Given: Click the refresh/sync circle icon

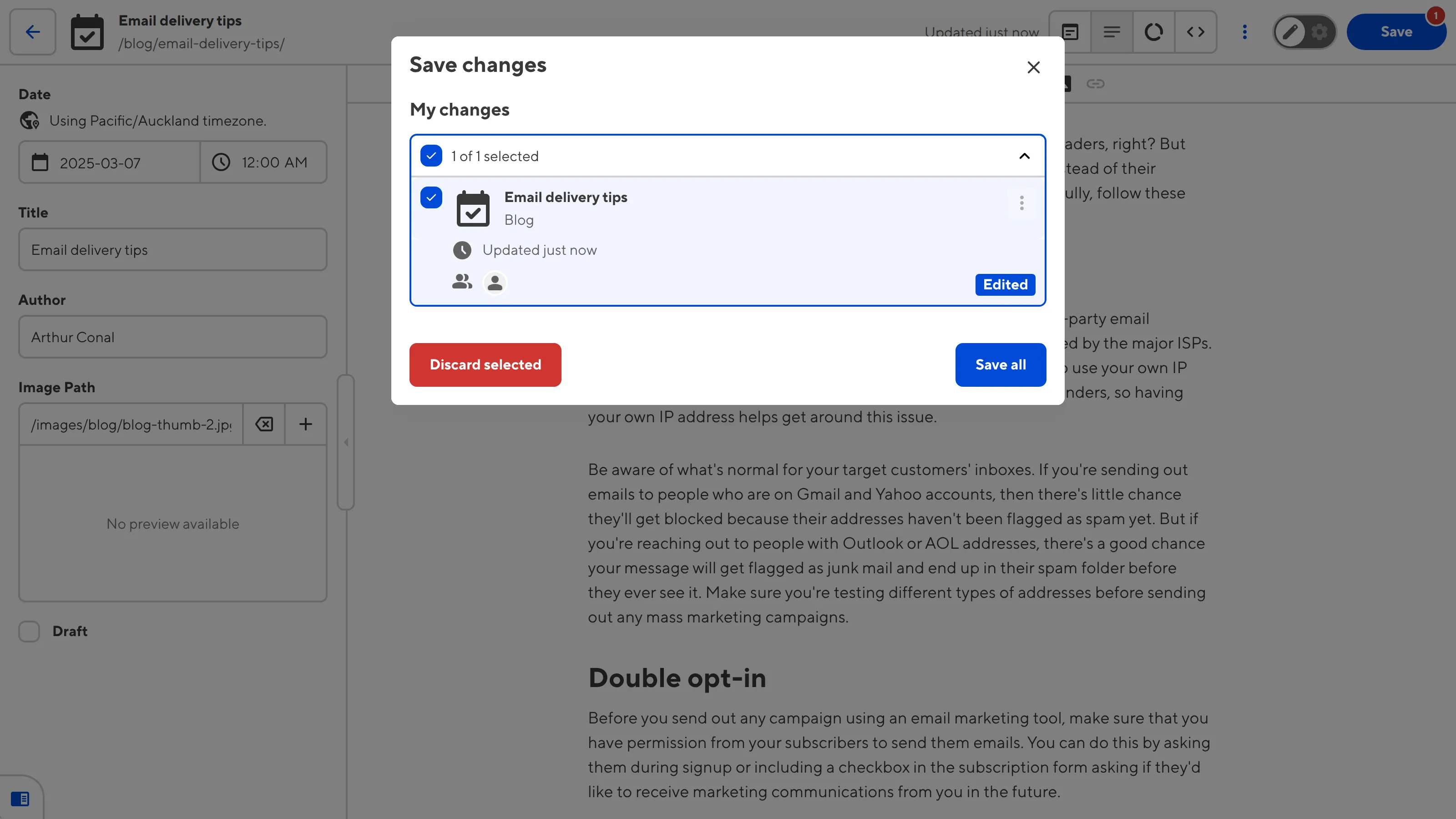Looking at the screenshot, I should 1153,32.
